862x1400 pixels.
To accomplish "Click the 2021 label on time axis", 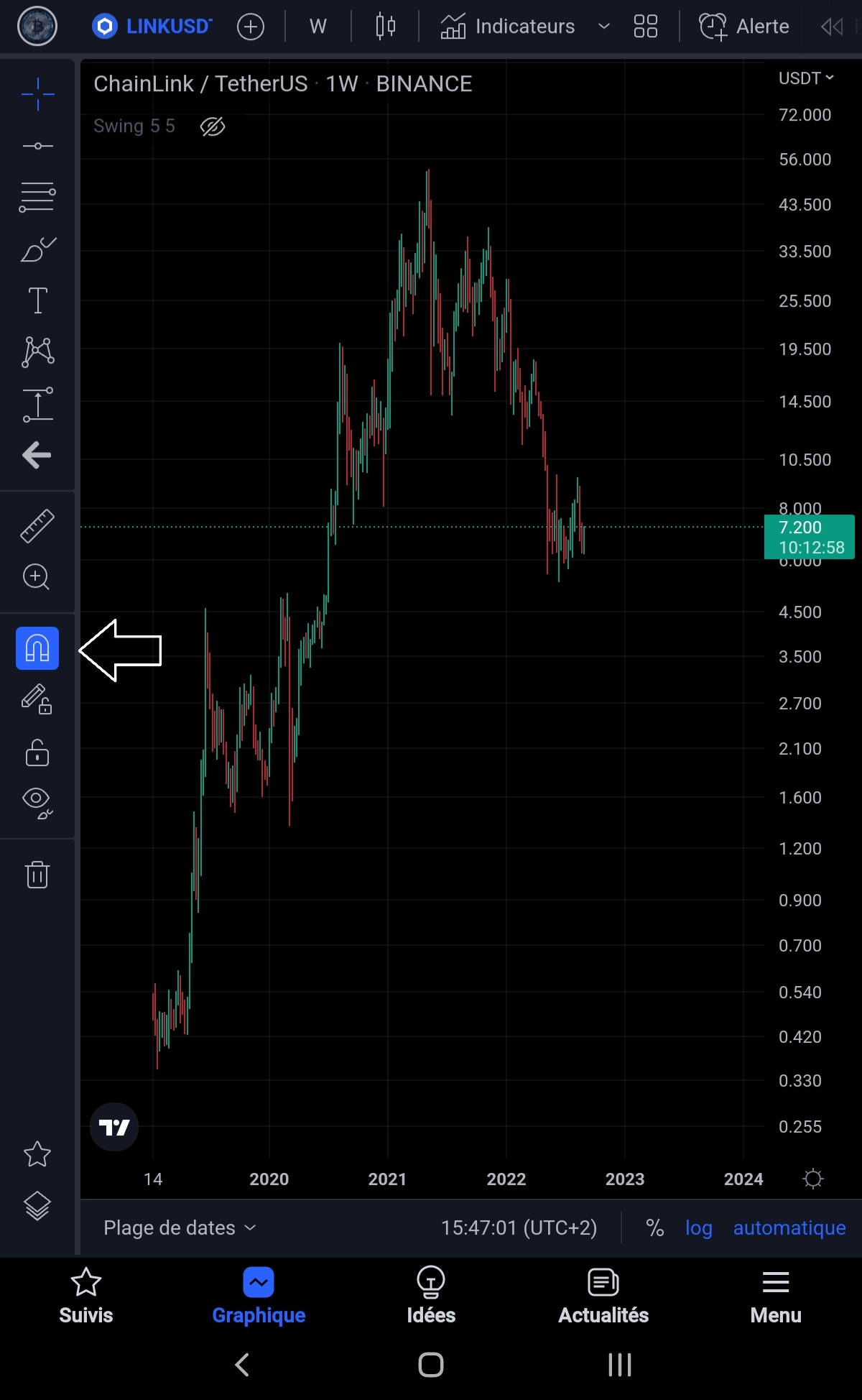I will pos(387,1179).
